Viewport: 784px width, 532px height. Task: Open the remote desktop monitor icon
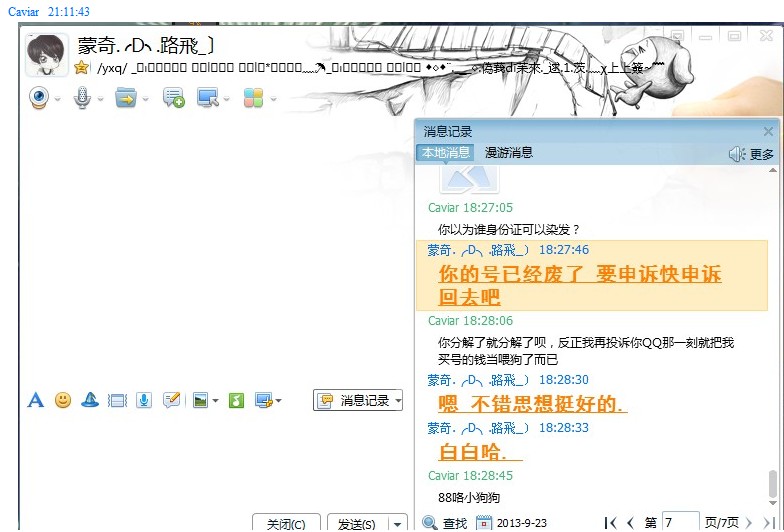(208, 98)
